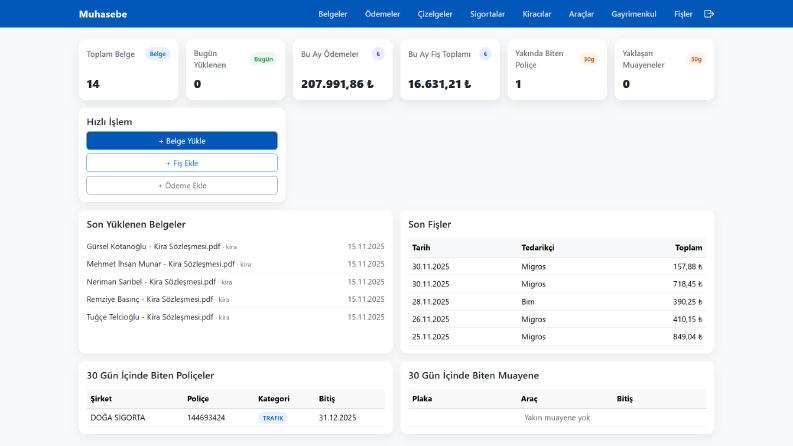Screen dimensions: 793x446
Task: Click the Hızlı İşlem heading
Action: coord(109,122)
